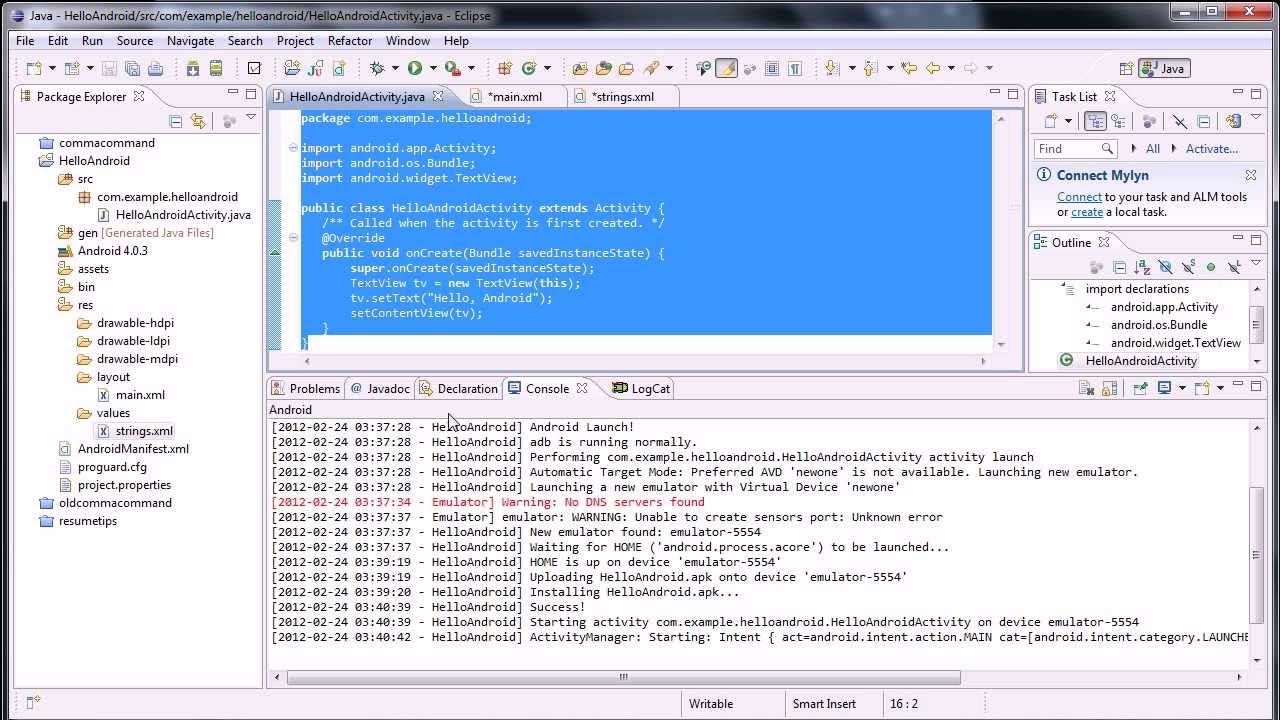
Task: Click the Last Edit Location icon
Action: pos(909,68)
